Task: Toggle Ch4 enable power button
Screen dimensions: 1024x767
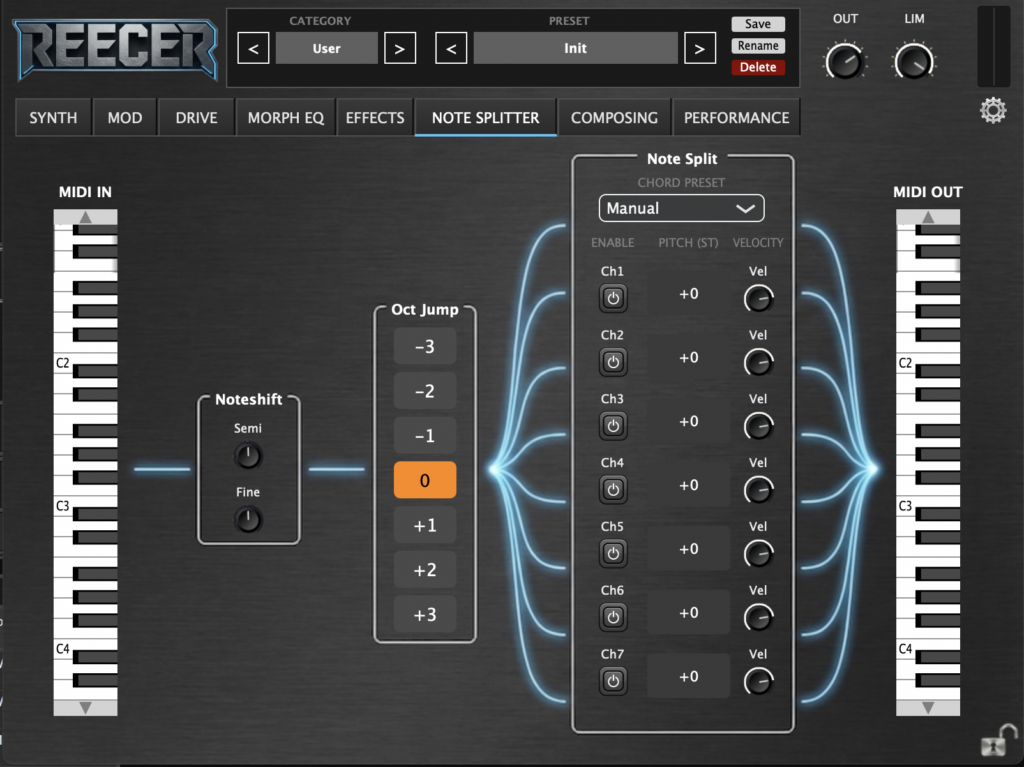Action: tap(613, 490)
